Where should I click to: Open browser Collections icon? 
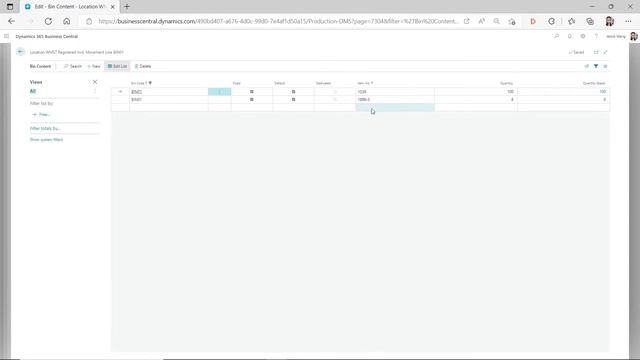[x=590, y=21]
